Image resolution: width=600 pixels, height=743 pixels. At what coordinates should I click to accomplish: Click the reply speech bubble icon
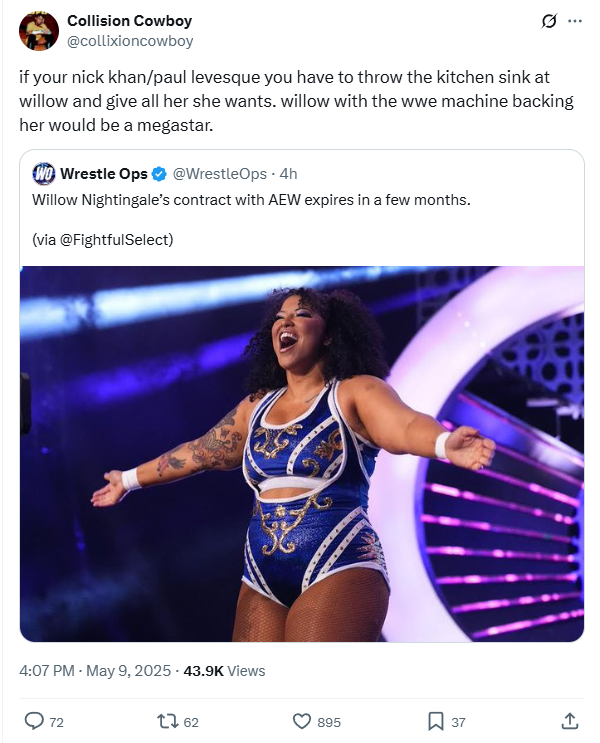point(34,721)
